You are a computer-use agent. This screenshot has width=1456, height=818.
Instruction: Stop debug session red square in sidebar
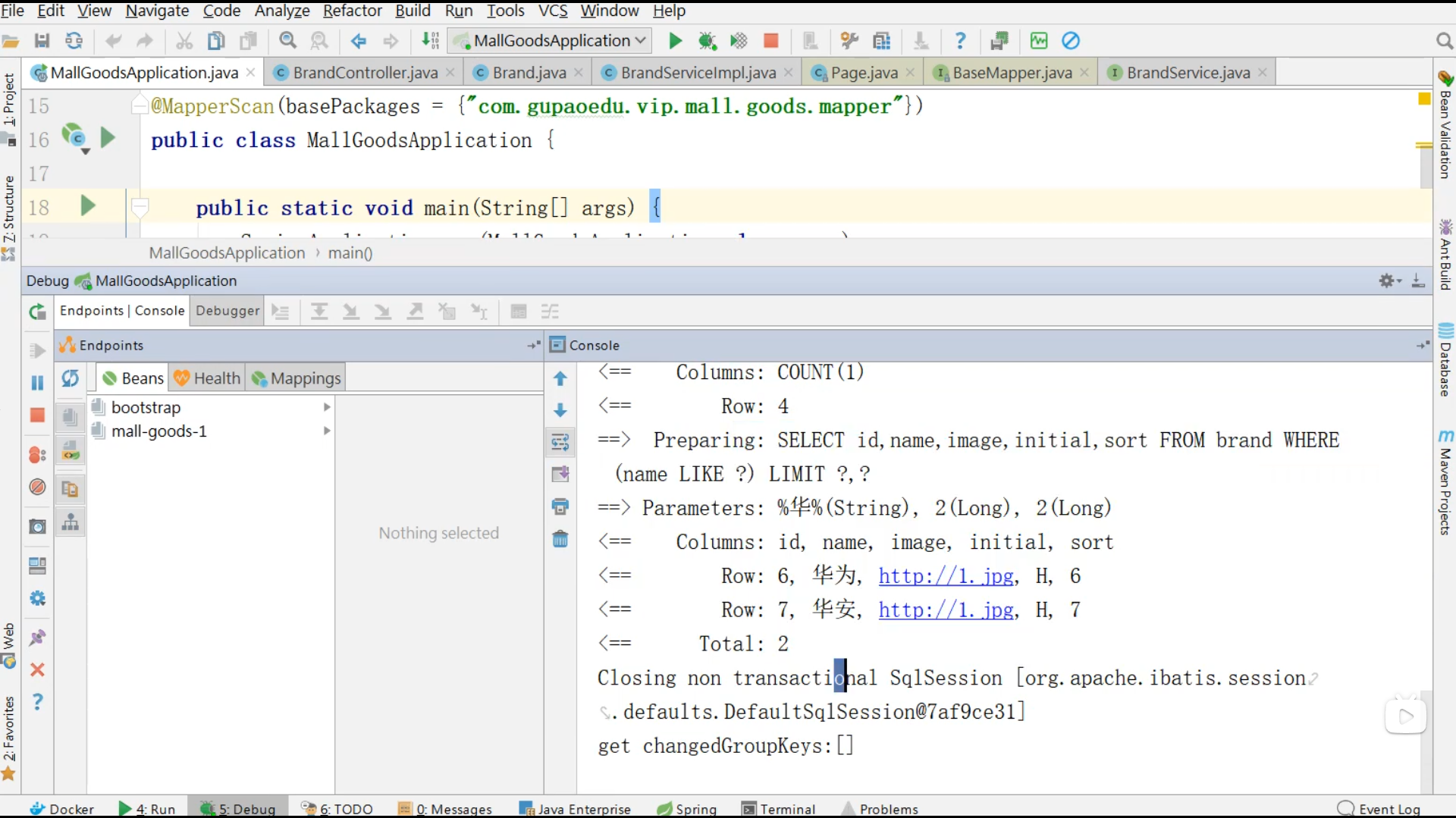pos(37,415)
